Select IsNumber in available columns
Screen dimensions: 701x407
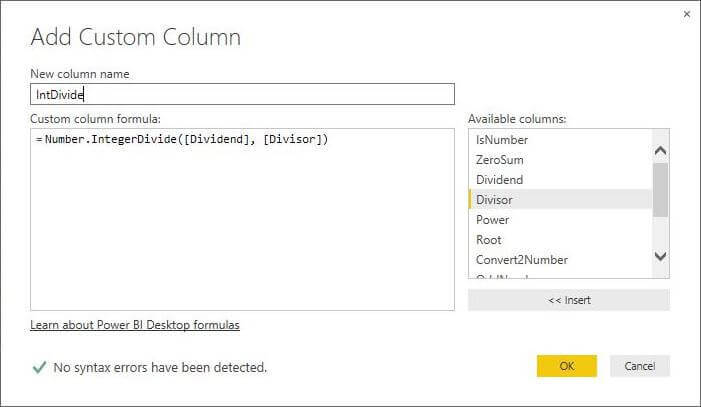tap(502, 140)
